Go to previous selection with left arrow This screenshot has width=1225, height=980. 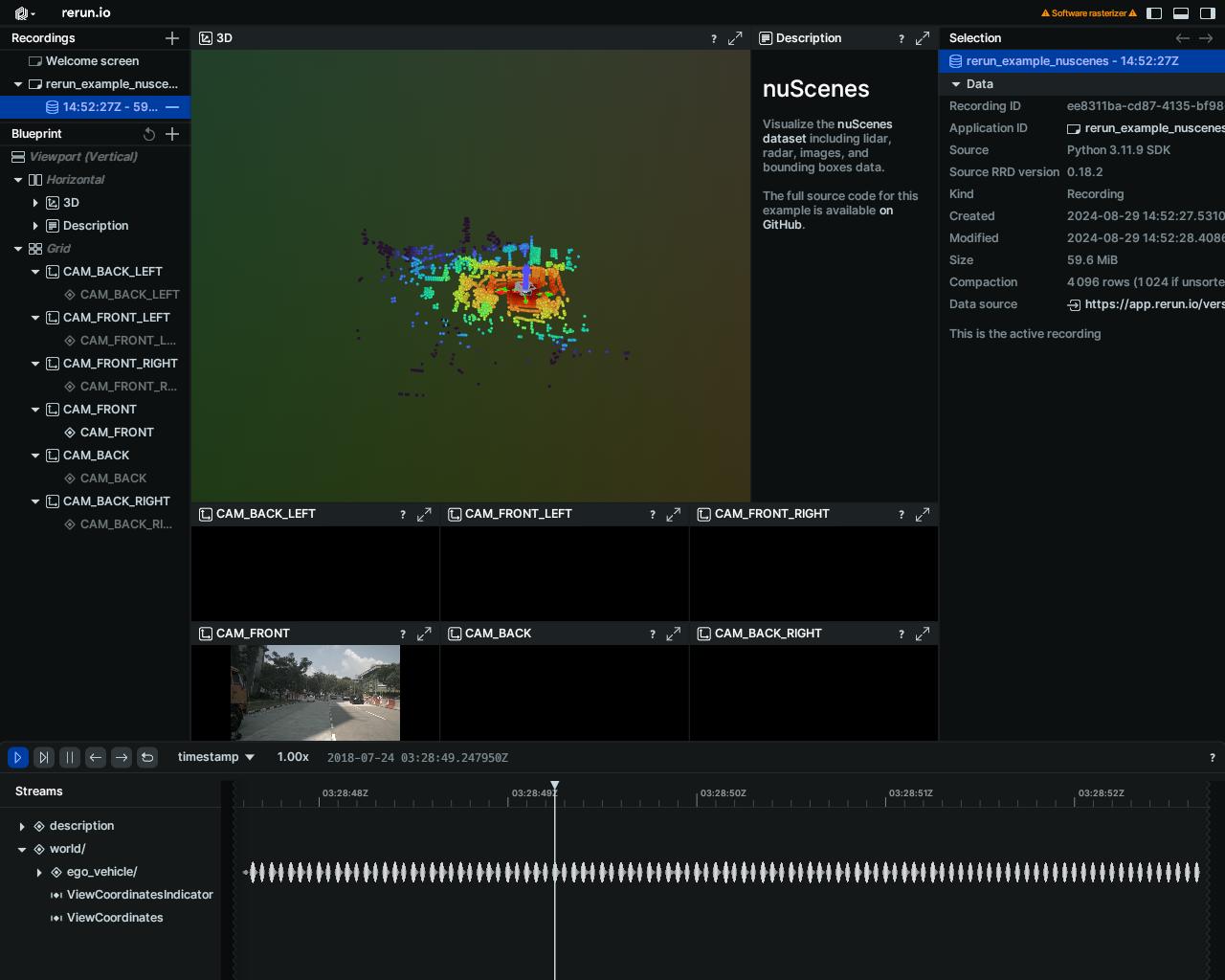tap(1183, 38)
